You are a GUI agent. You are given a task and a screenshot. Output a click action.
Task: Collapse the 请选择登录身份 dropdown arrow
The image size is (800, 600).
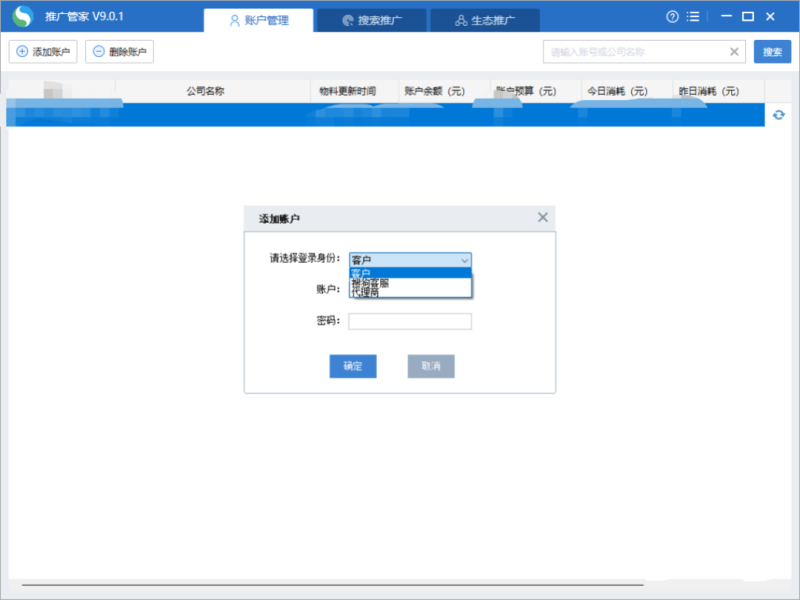click(464, 259)
